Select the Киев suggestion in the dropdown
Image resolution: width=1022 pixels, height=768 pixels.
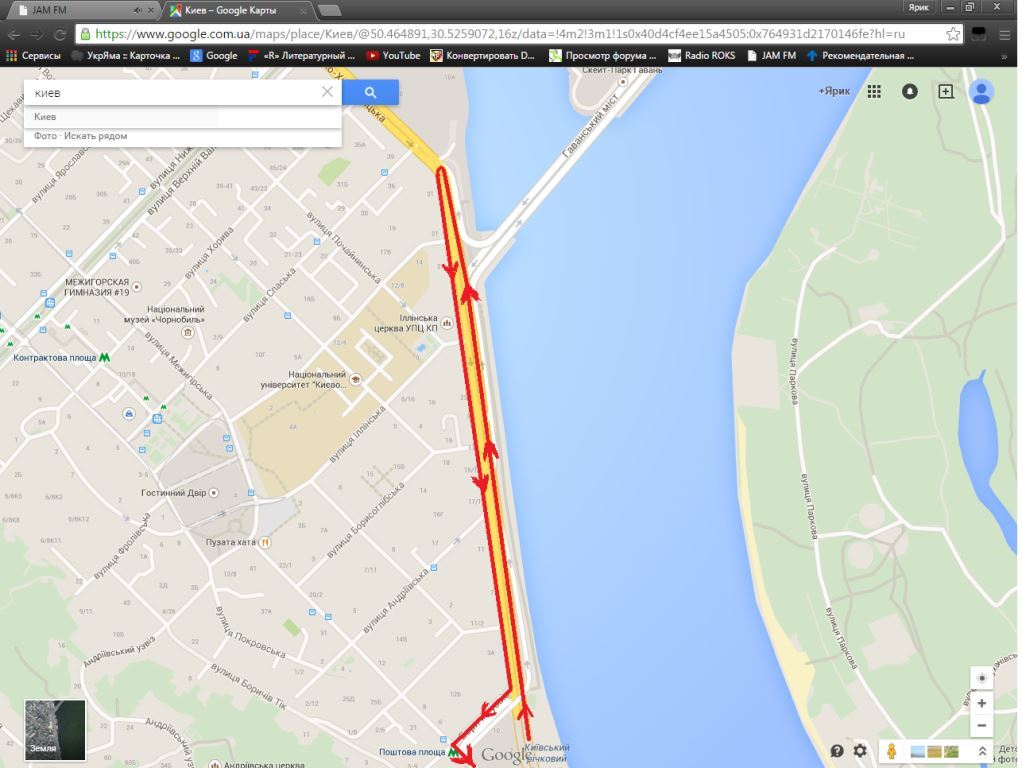click(182, 117)
